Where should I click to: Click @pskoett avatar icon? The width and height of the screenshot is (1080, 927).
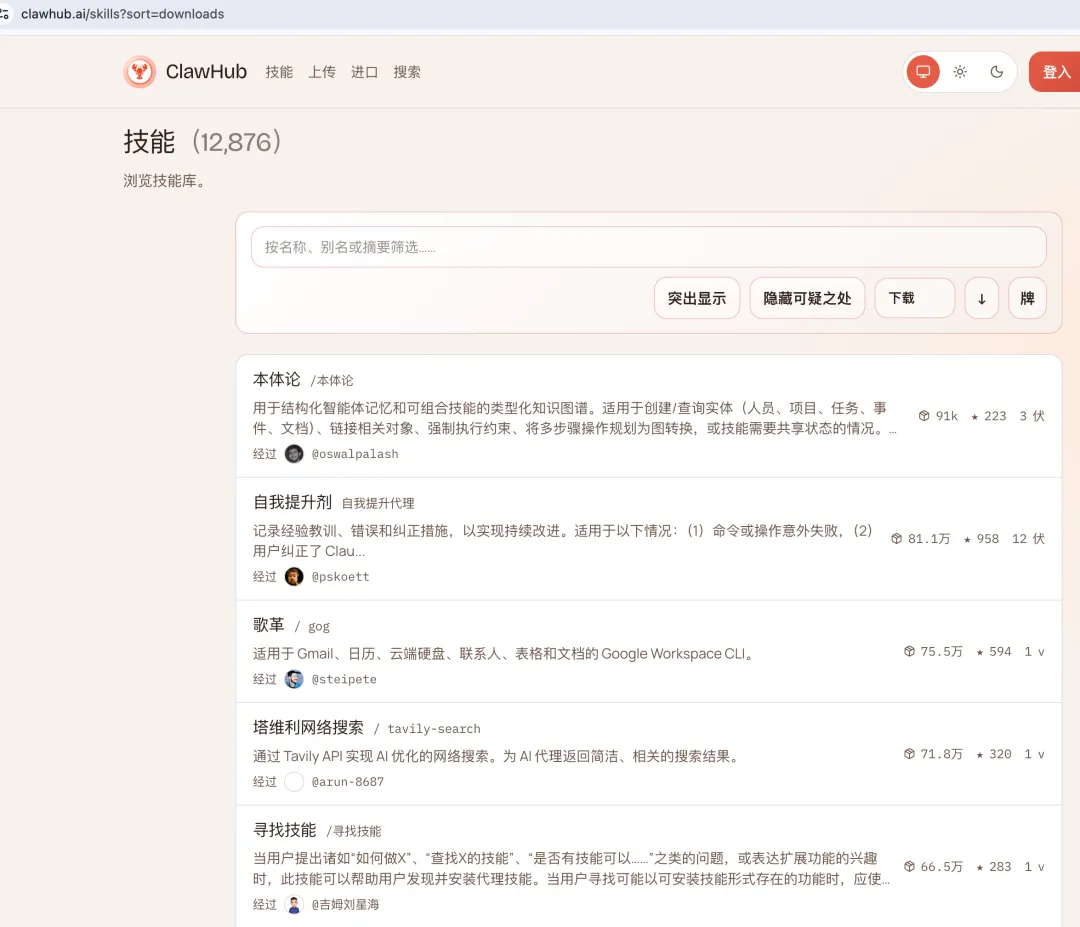(x=294, y=576)
